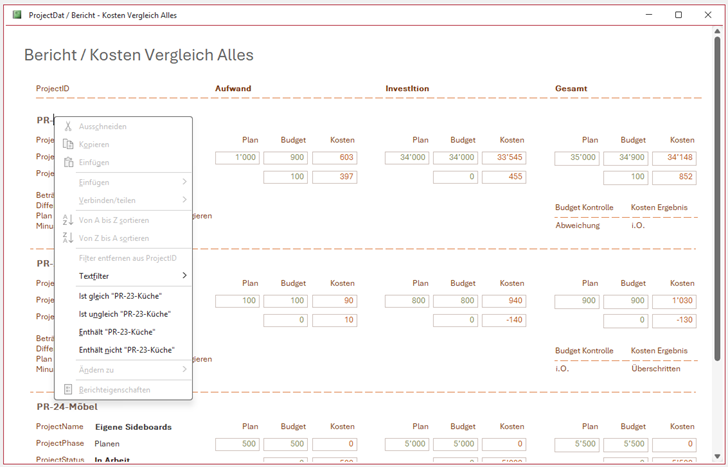This screenshot has height=467, width=728.
Task: Click the Abweichung Budget Kontrolle value
Action: [578, 226]
